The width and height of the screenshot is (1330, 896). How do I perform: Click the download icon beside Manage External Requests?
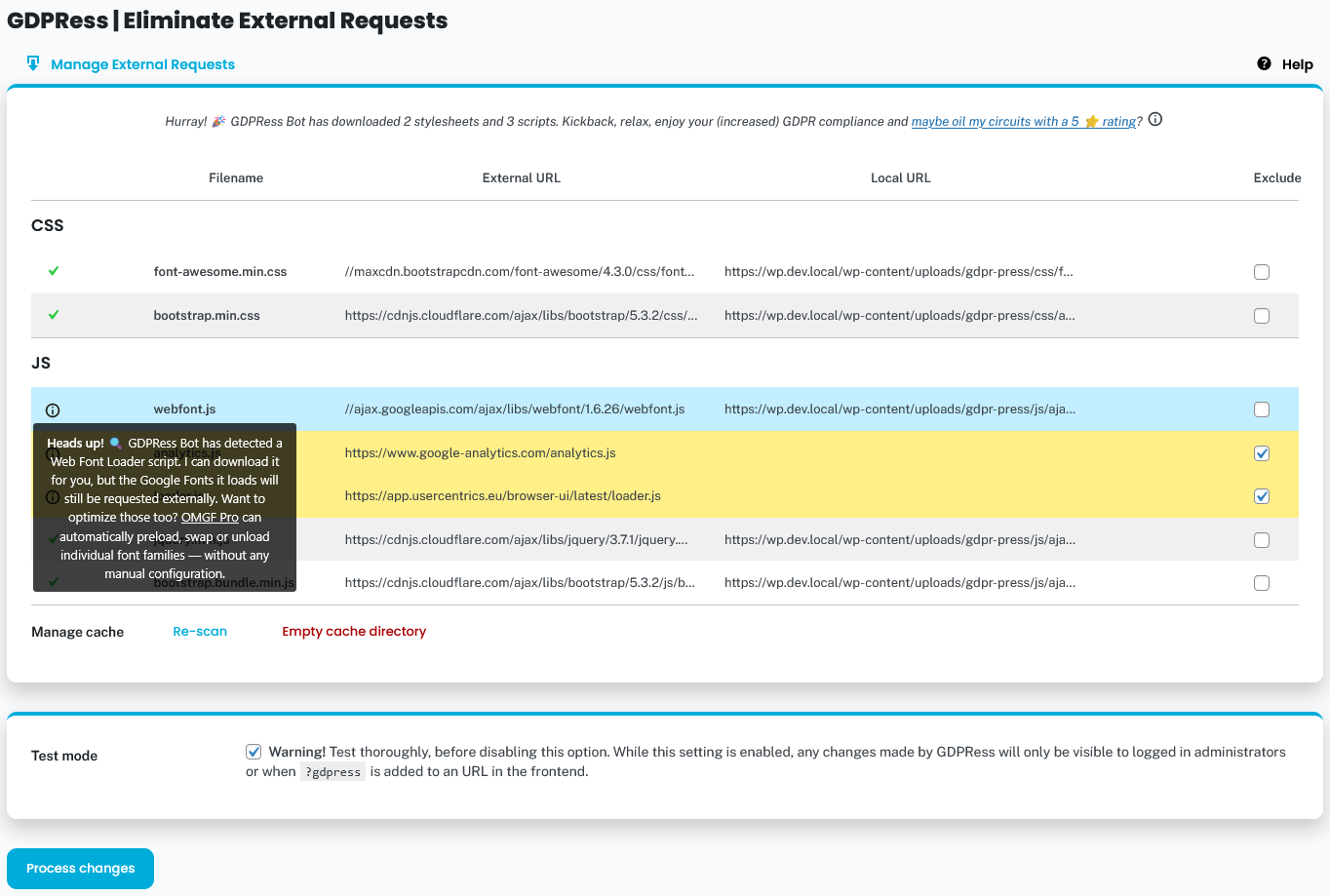[x=33, y=63]
